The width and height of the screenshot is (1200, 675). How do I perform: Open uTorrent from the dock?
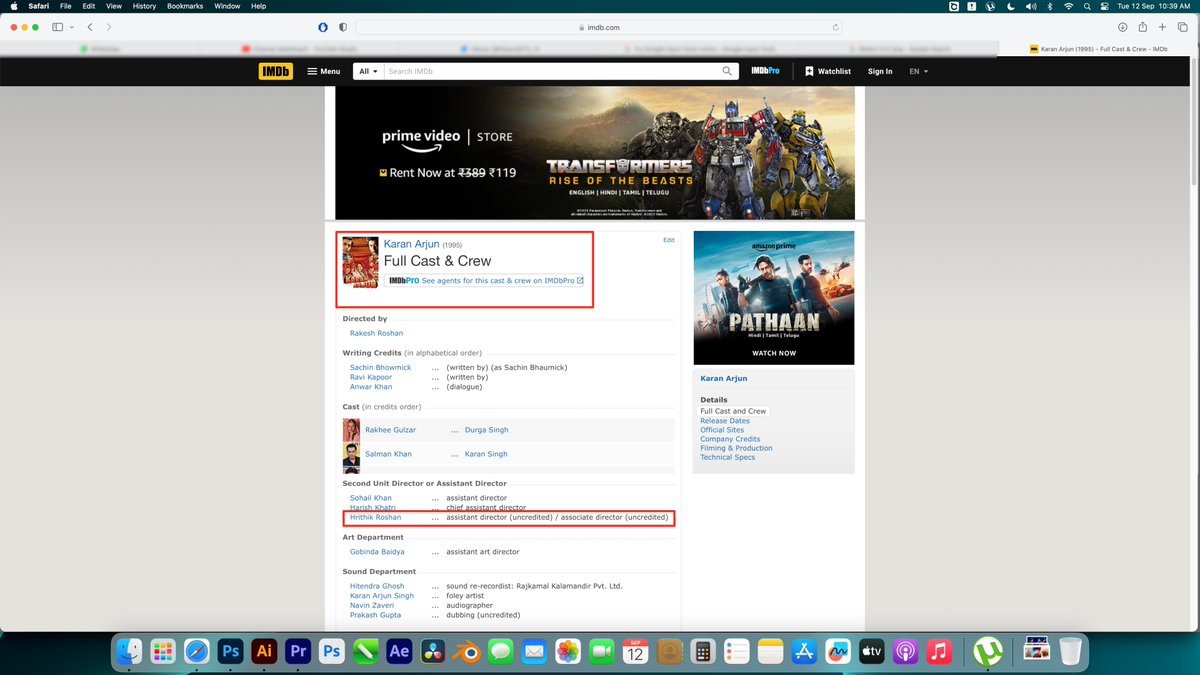(x=989, y=651)
